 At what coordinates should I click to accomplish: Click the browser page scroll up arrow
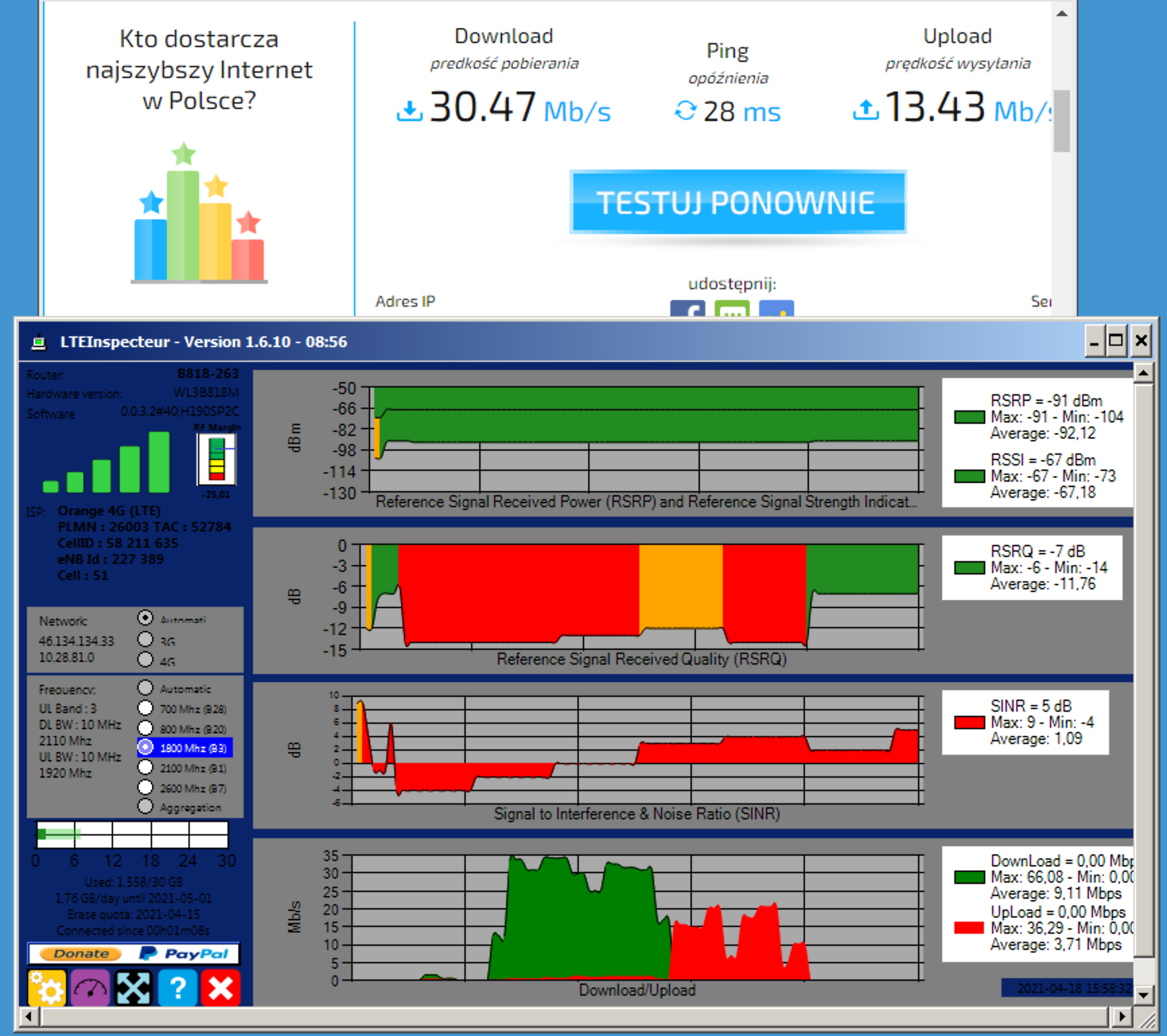pyautogui.click(x=1062, y=13)
